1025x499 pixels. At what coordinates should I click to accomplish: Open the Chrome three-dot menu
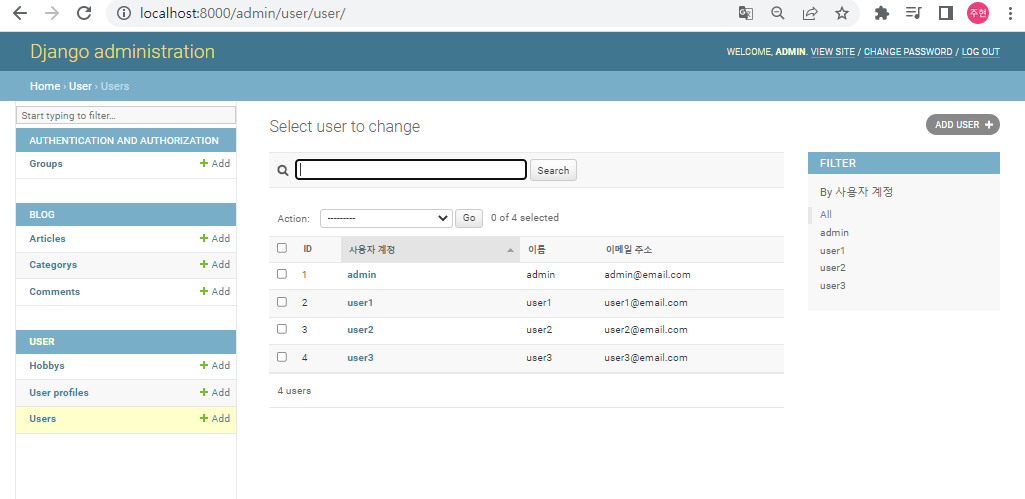[x=1010, y=13]
